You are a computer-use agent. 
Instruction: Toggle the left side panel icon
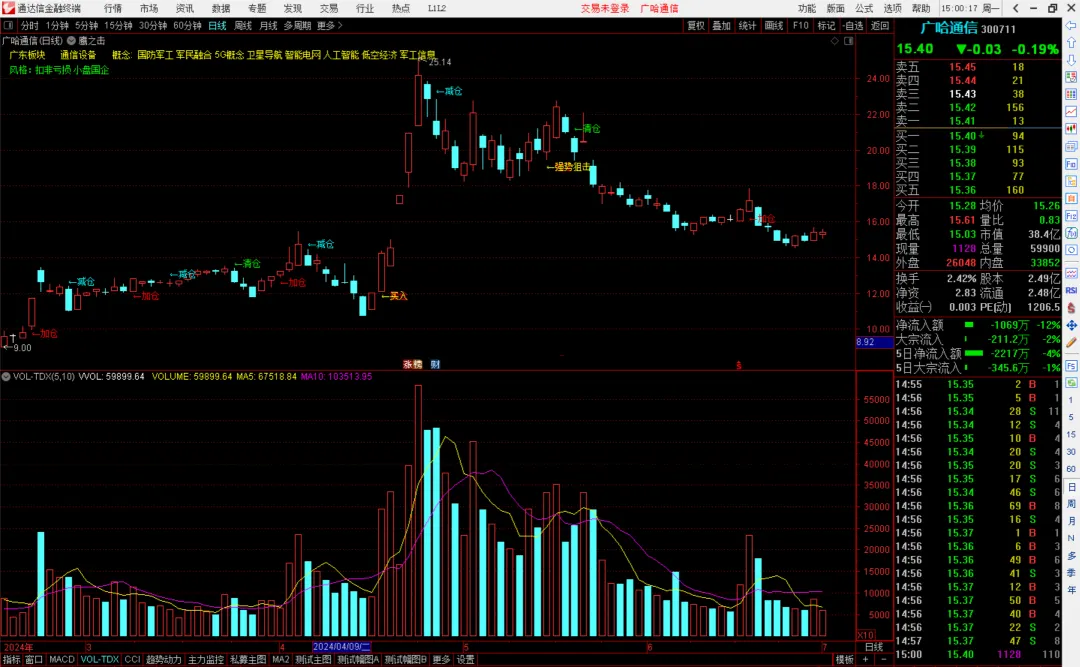pos(8,25)
